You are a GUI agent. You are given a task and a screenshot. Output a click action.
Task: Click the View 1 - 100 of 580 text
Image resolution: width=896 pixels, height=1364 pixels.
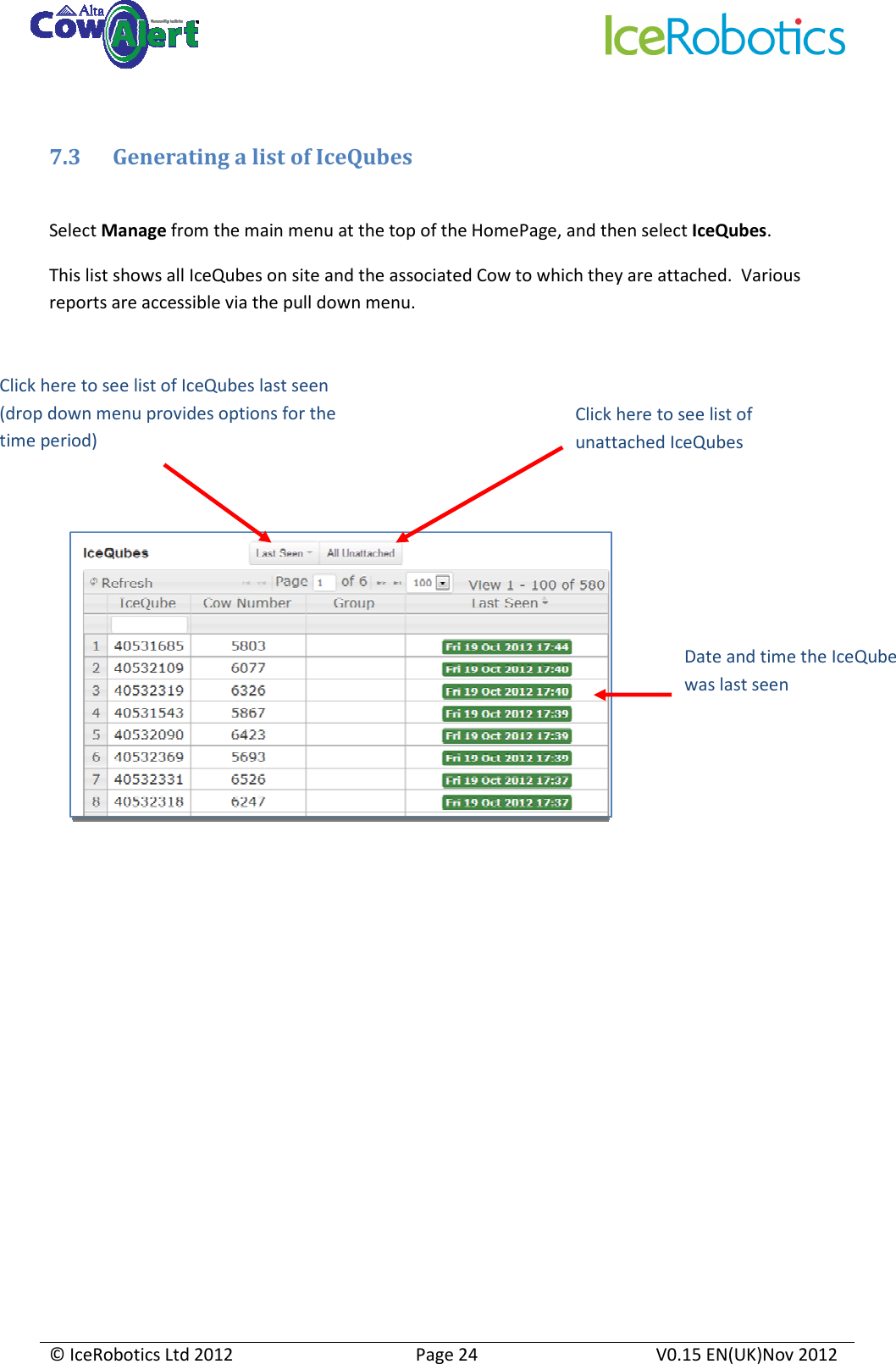coord(537,585)
